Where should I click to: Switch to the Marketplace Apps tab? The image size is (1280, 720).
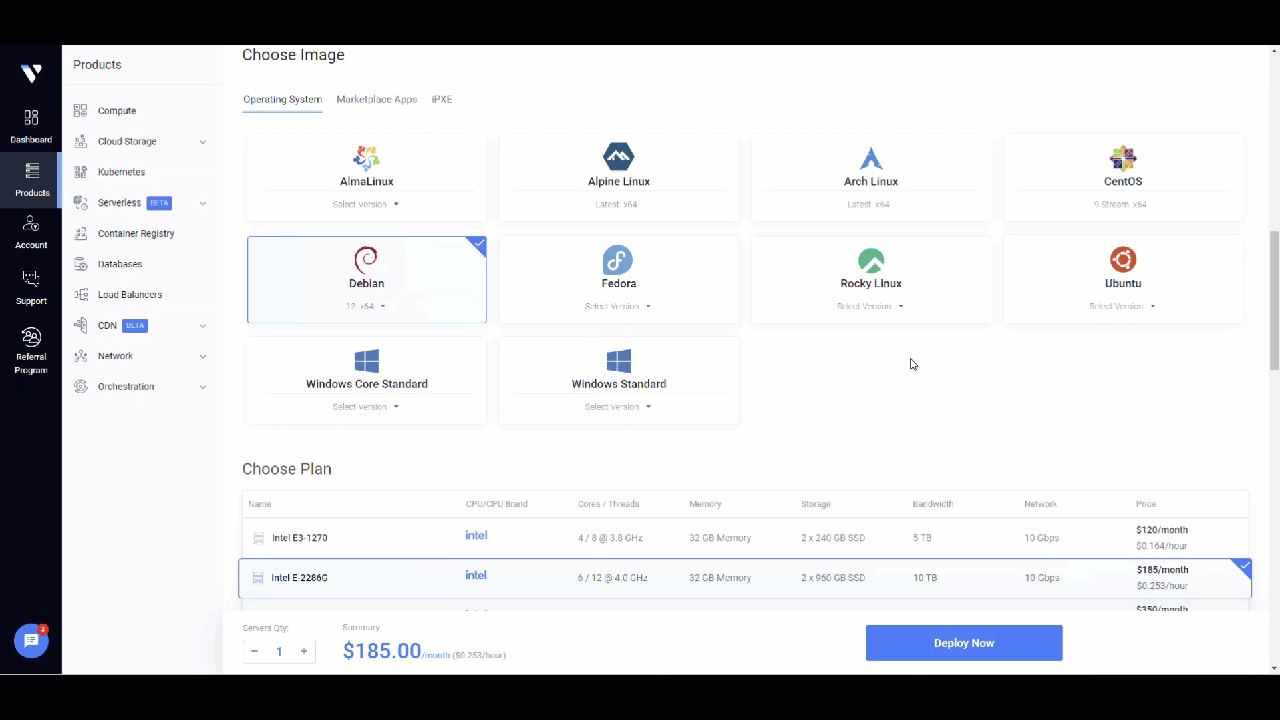point(376,100)
